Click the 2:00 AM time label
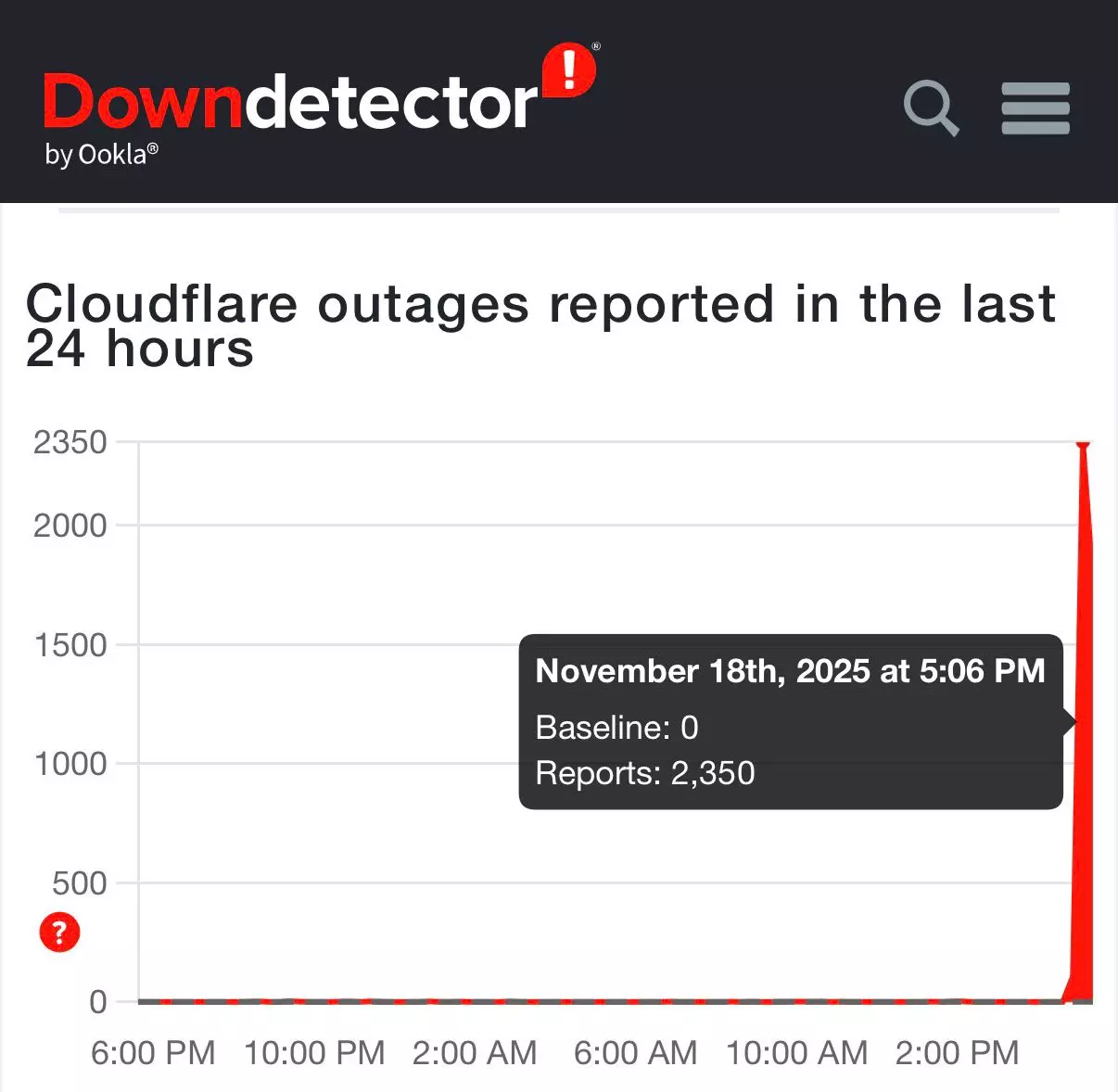This screenshot has height=1092, width=1118. (x=475, y=1053)
